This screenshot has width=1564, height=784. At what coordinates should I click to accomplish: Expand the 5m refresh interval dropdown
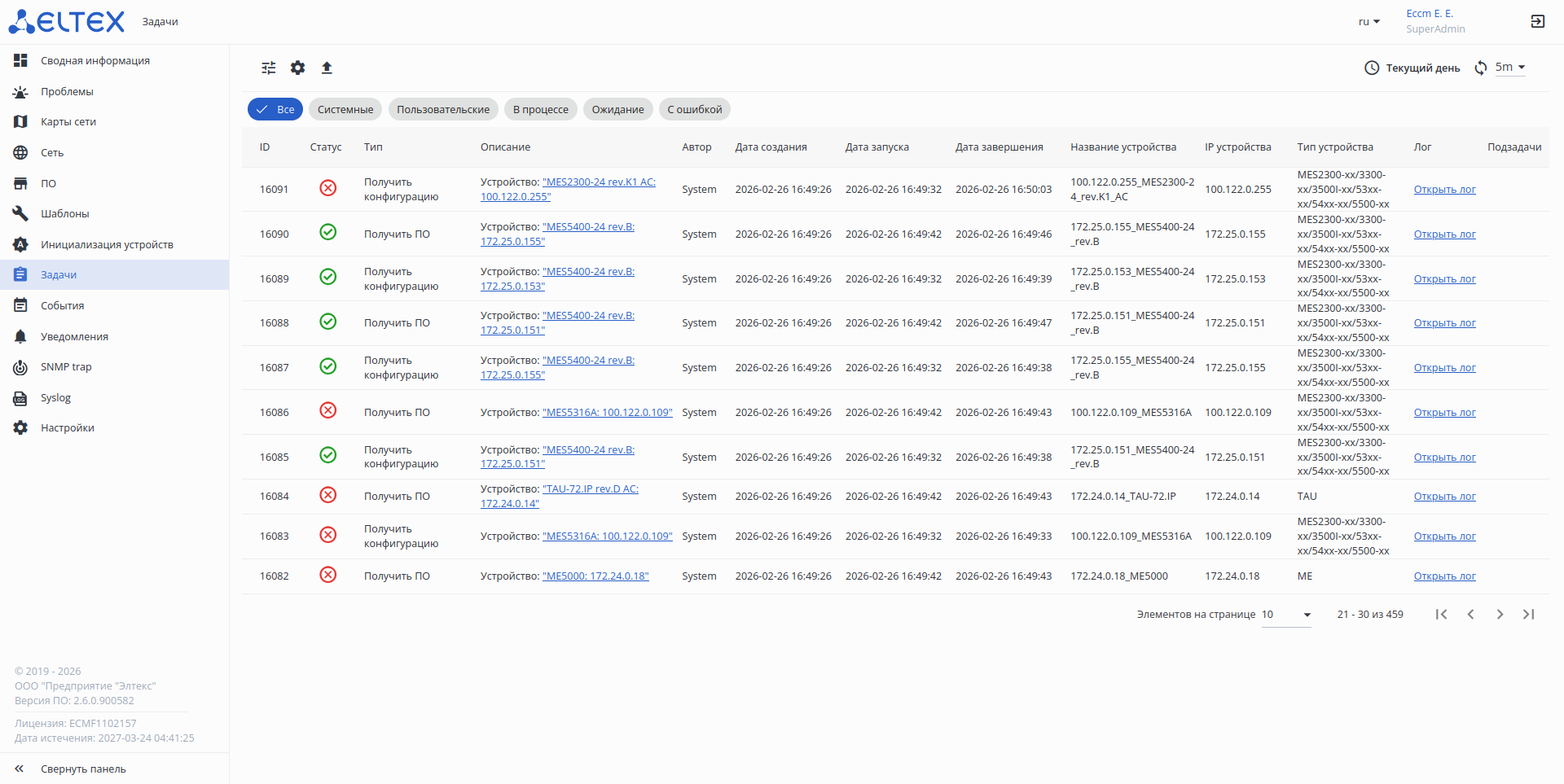tap(1510, 67)
